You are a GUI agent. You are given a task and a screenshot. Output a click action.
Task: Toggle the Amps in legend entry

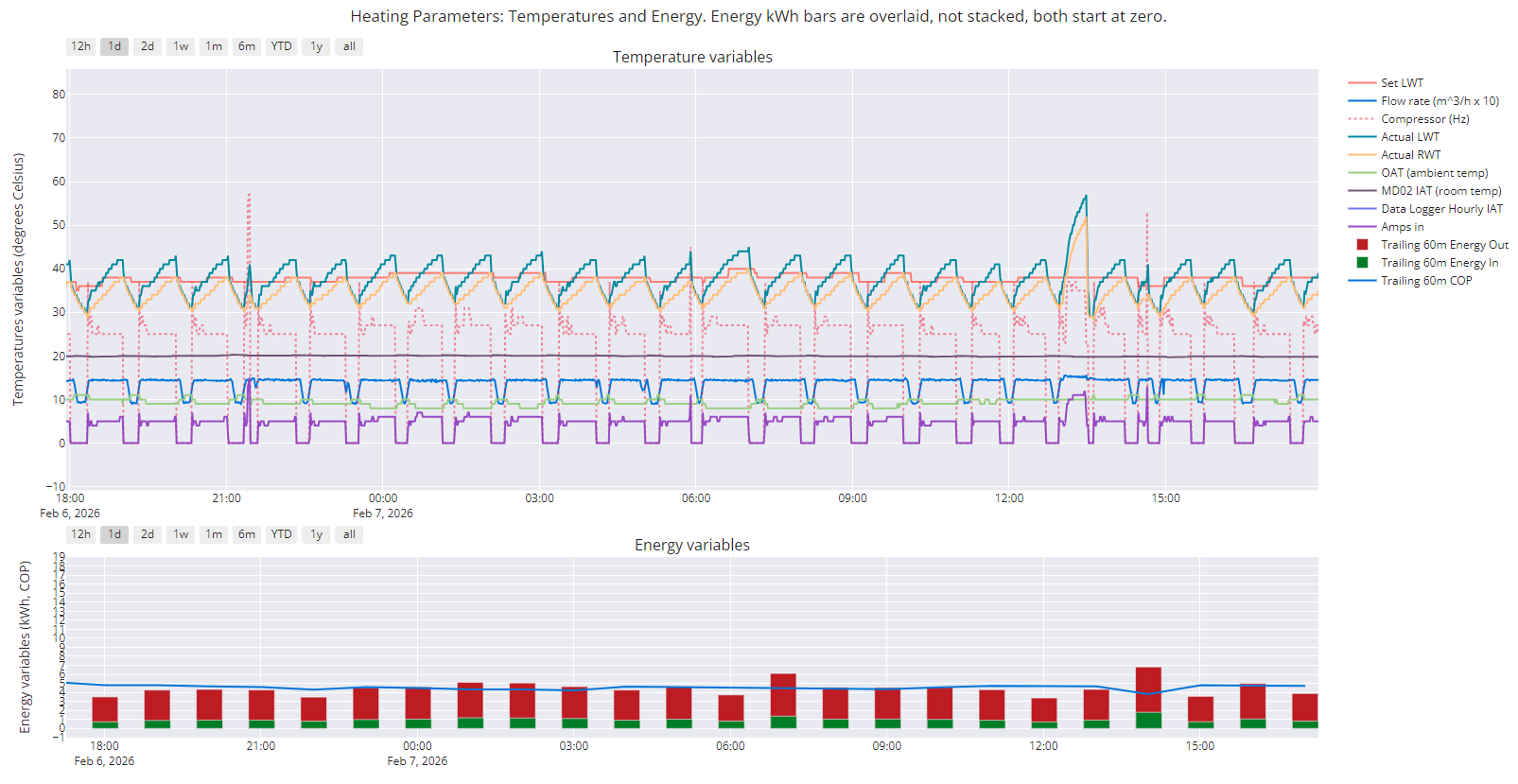pos(1402,227)
